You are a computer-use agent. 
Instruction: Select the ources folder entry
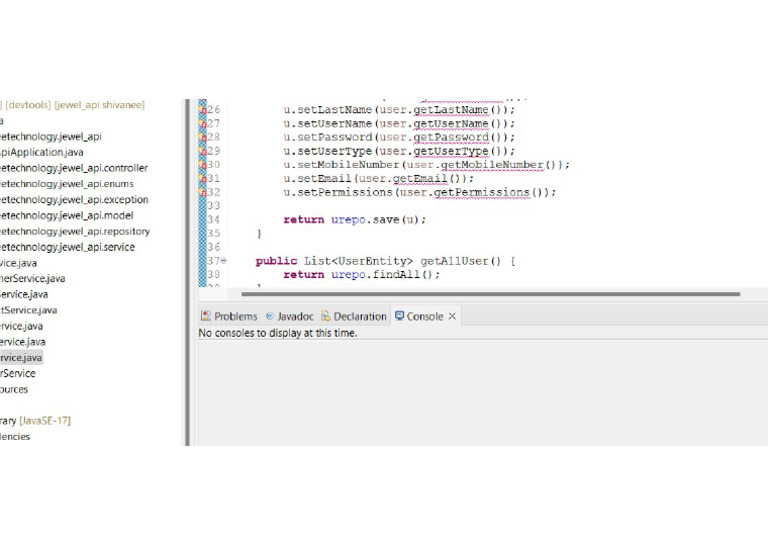pos(14,390)
